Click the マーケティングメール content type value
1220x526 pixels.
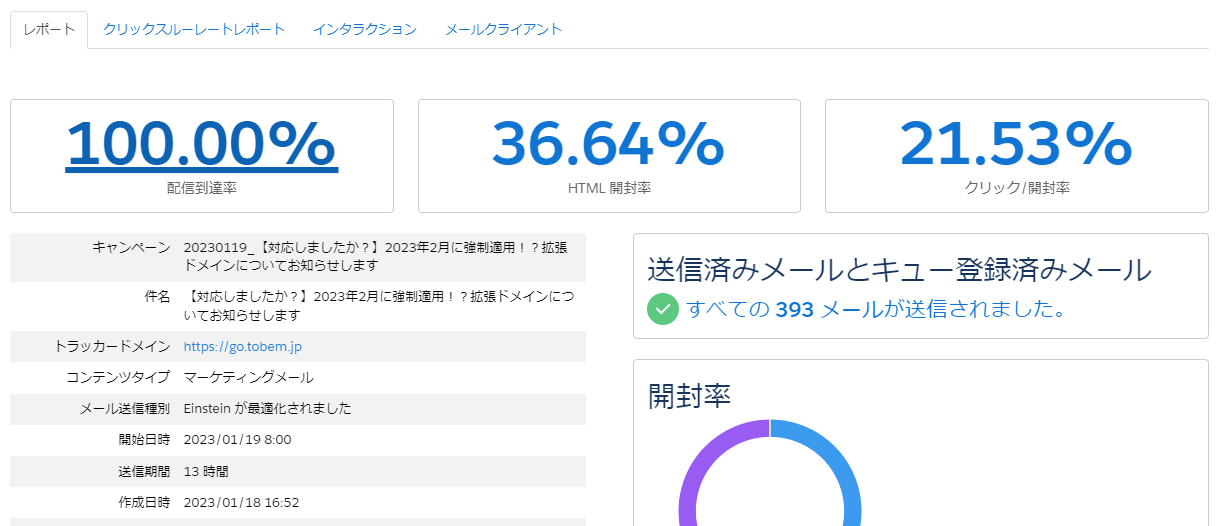point(249,378)
